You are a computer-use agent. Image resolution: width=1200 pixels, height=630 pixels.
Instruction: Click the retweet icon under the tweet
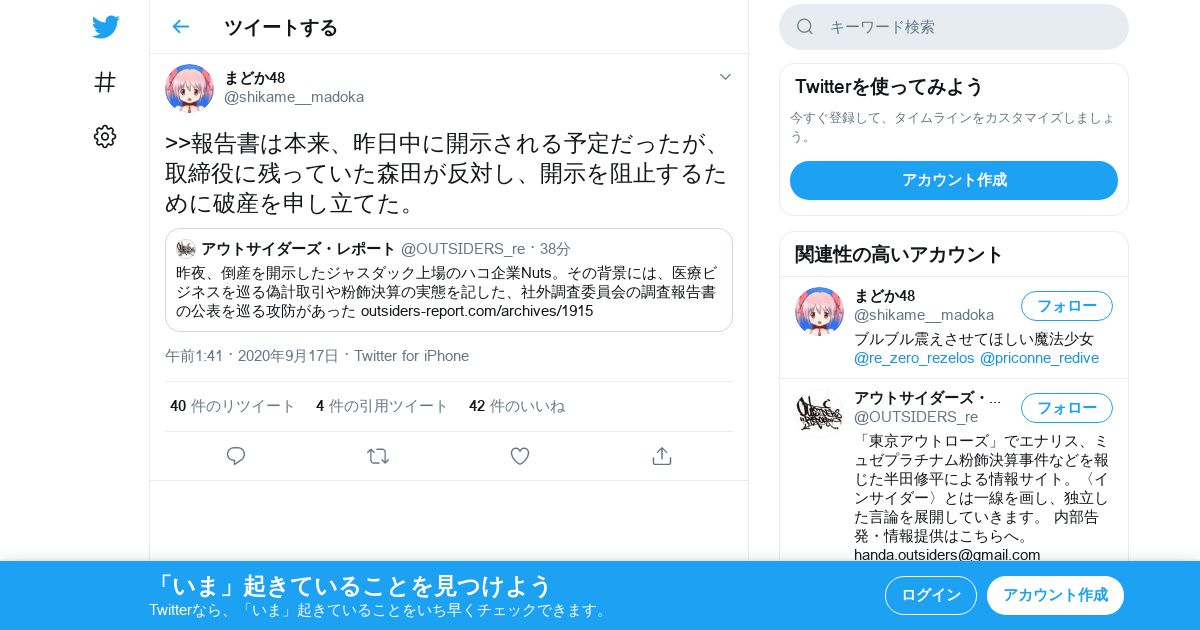(x=378, y=456)
